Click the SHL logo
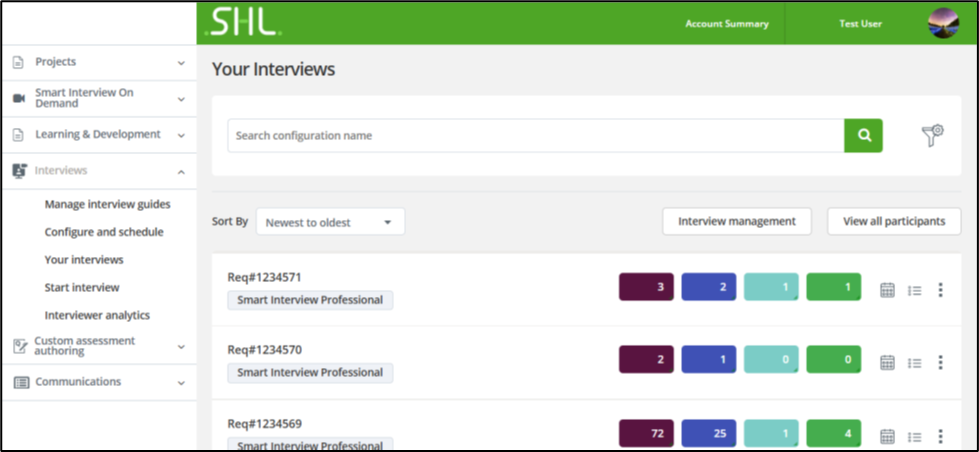The image size is (979, 452). point(244,23)
